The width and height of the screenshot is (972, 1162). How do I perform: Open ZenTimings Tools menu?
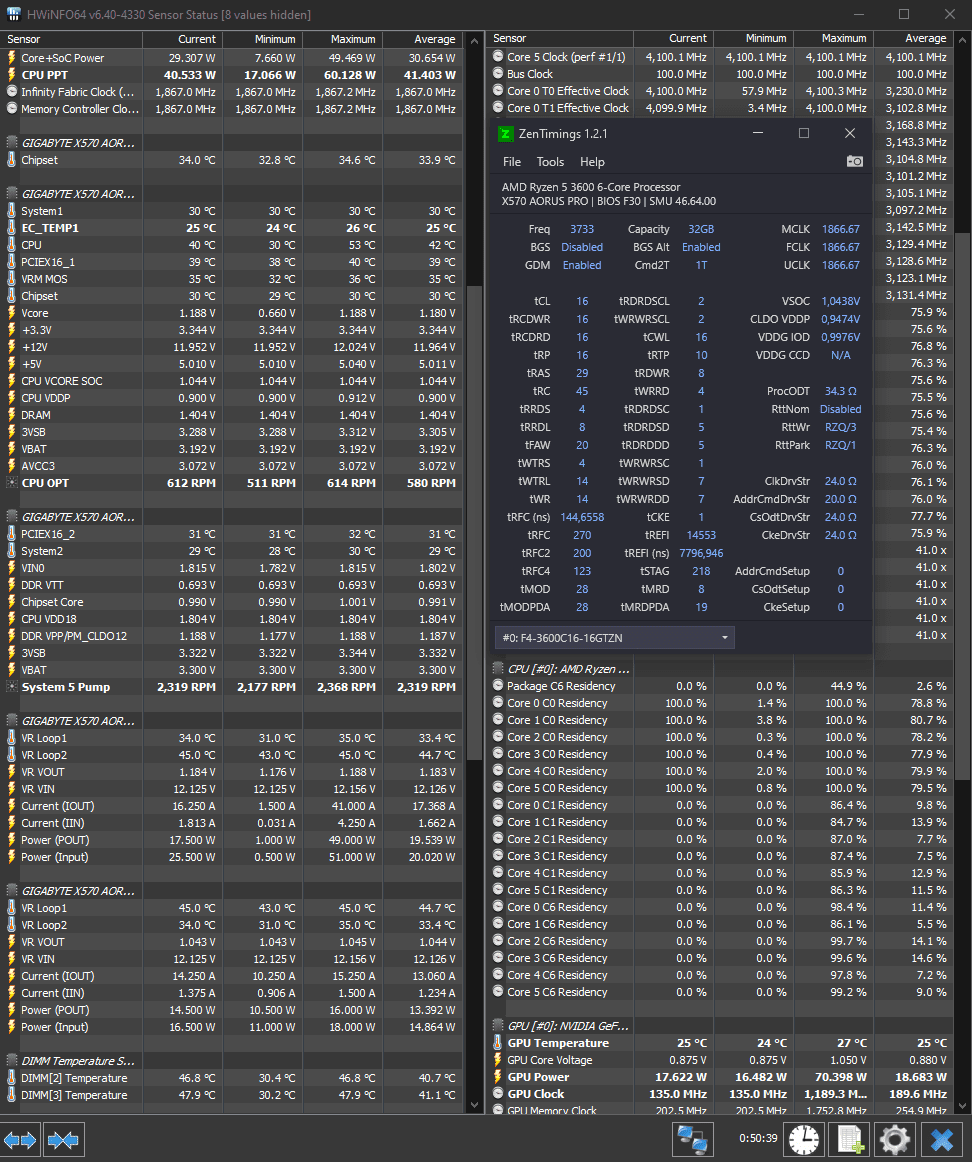click(550, 162)
